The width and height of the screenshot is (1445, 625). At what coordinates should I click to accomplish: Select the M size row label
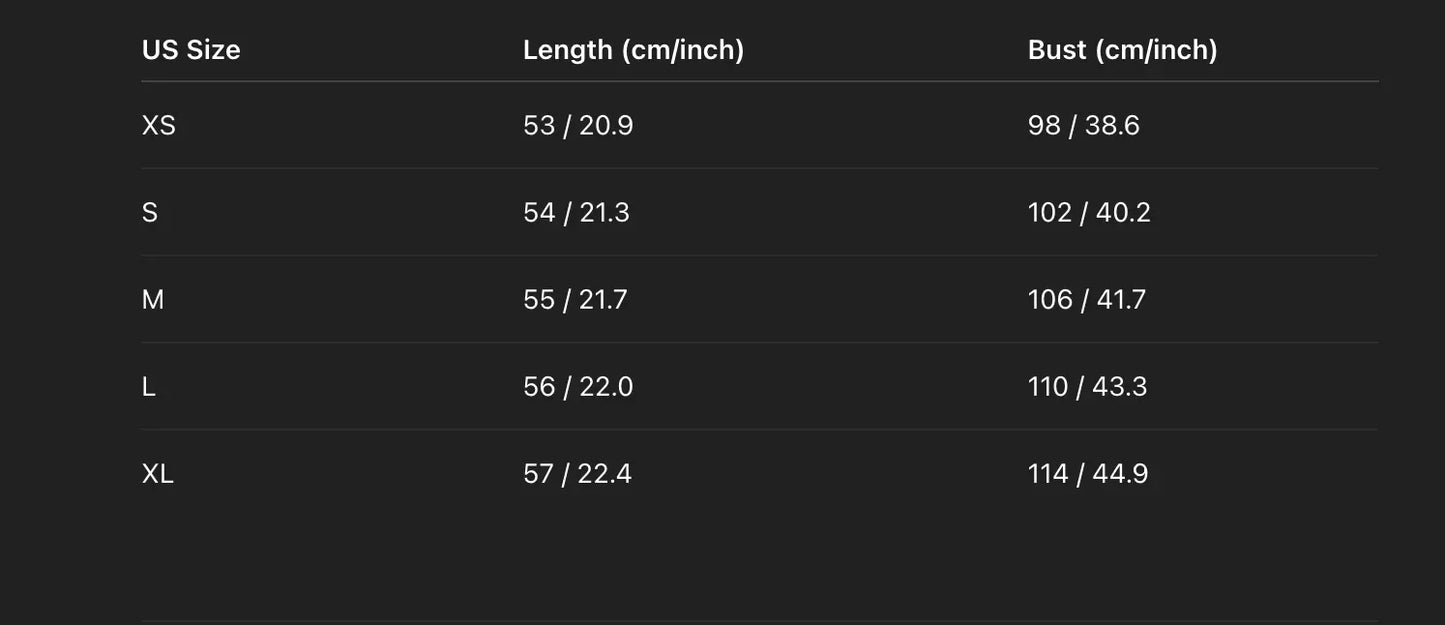coord(153,300)
